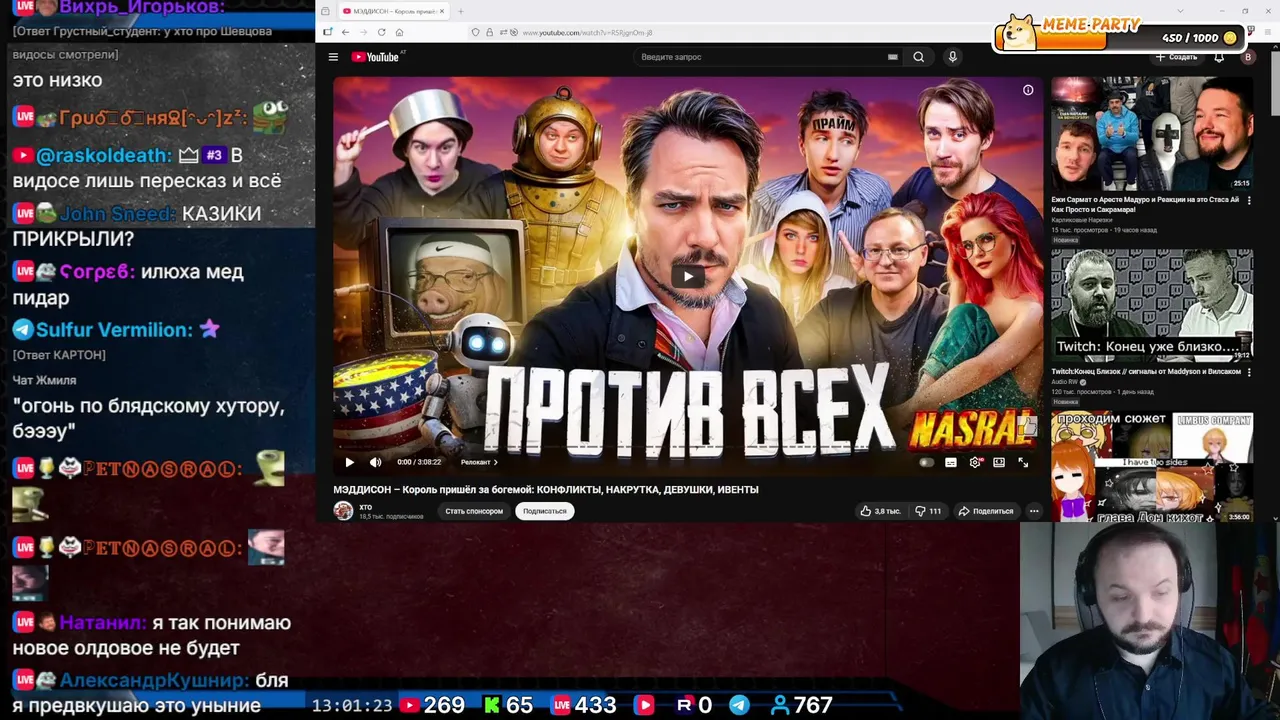Viewport: 1280px width, 720px height.
Task: Click chat username Натанил
Action: (x=103, y=622)
